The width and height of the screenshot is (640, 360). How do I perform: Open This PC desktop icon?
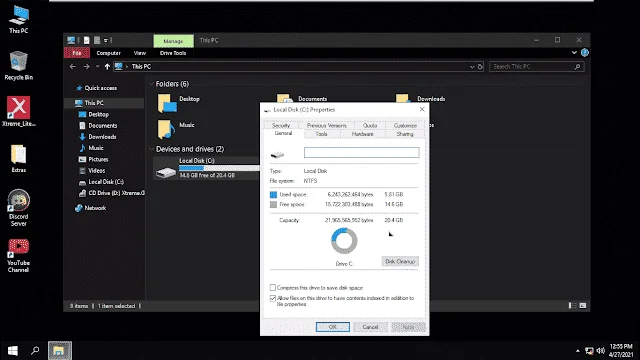pos(19,20)
